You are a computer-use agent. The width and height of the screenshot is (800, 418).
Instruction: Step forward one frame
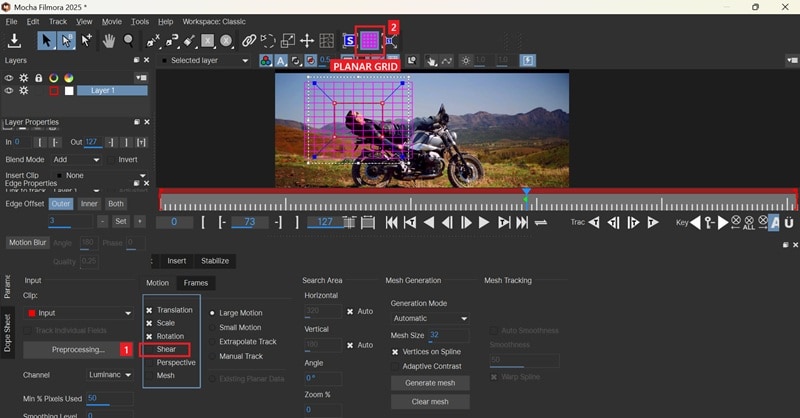point(466,223)
